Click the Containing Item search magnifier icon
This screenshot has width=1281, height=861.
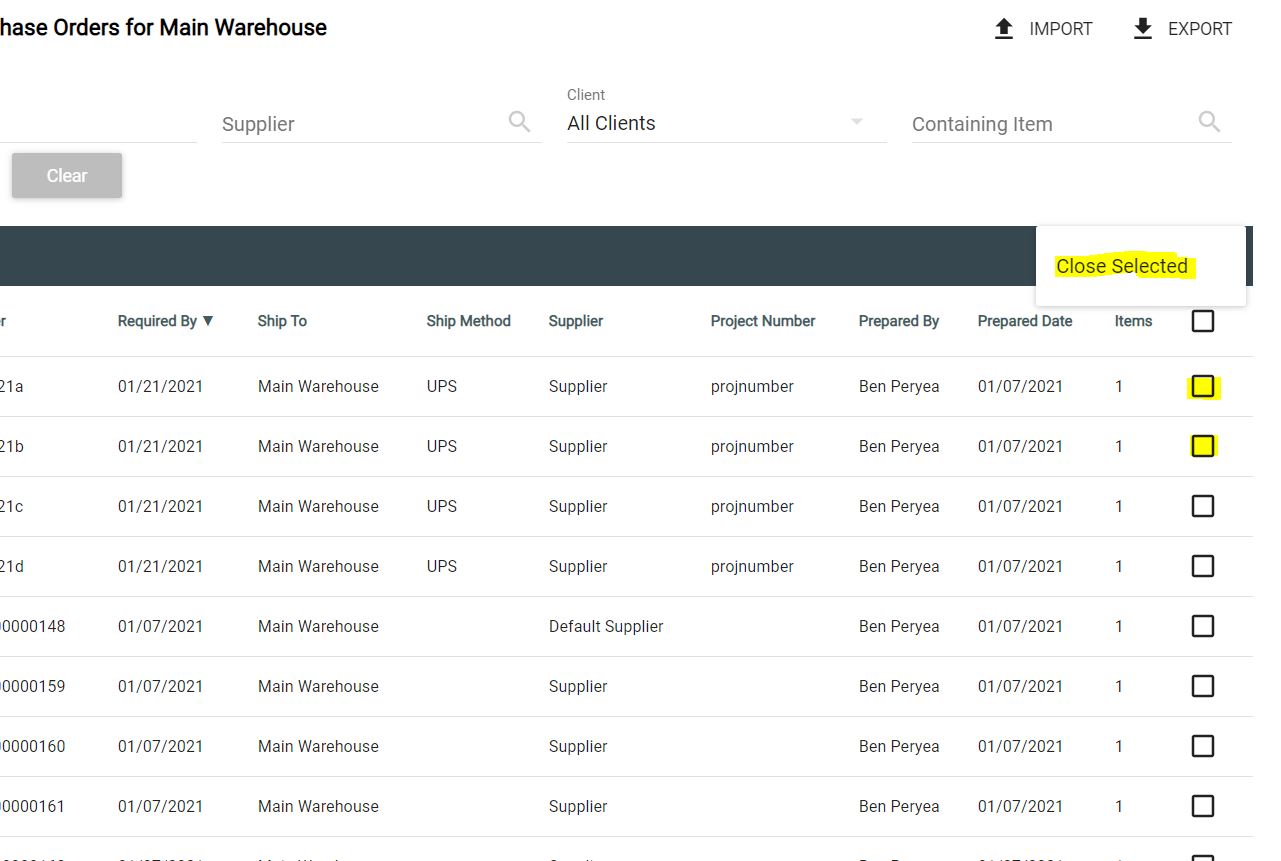(x=1209, y=120)
